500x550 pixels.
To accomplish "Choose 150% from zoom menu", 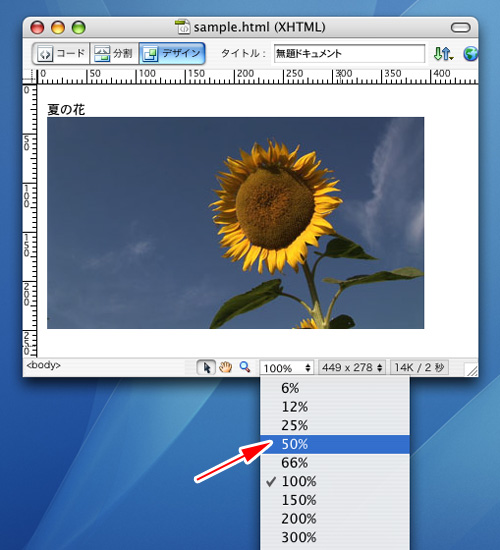I will [x=335, y=500].
